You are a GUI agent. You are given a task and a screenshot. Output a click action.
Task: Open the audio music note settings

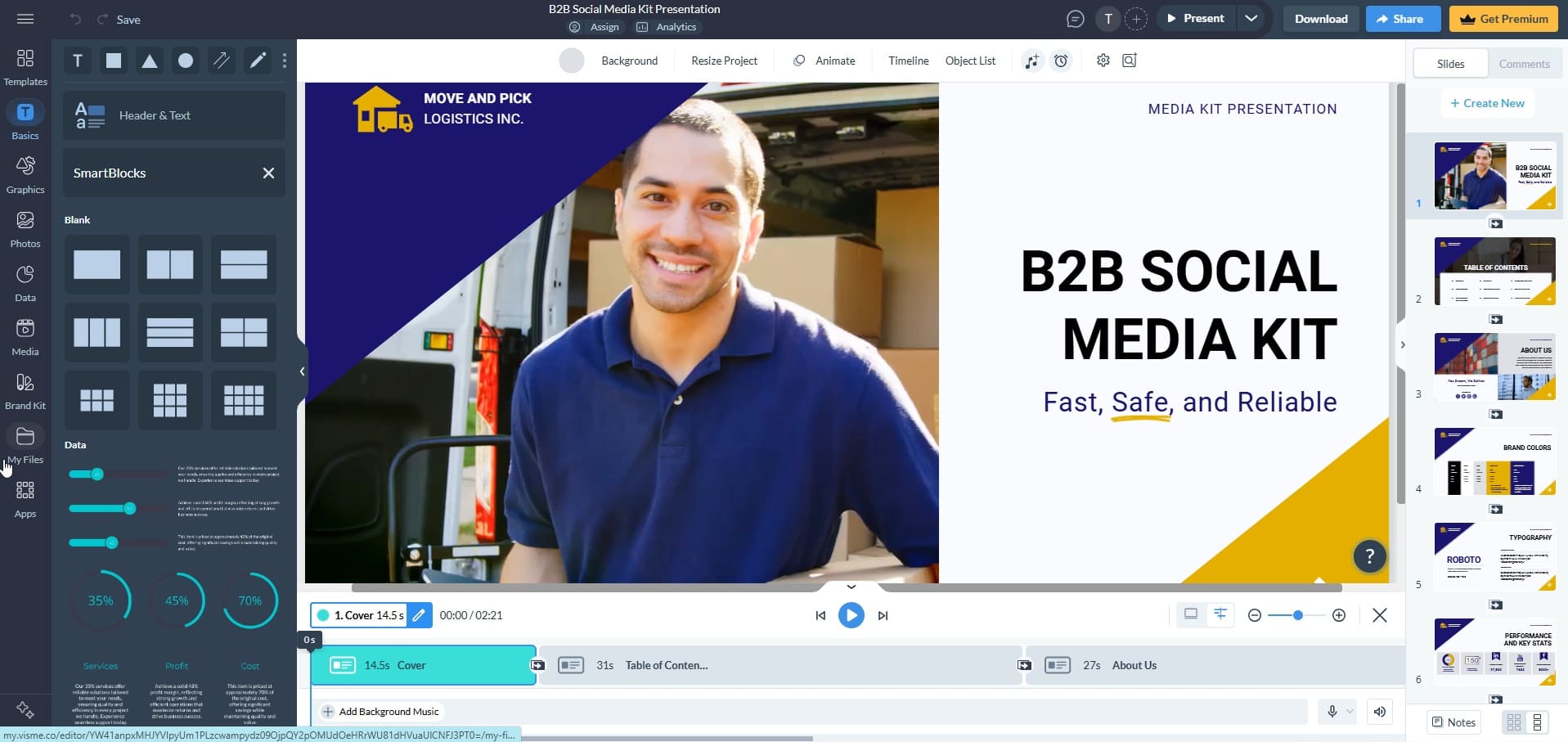[1032, 61]
